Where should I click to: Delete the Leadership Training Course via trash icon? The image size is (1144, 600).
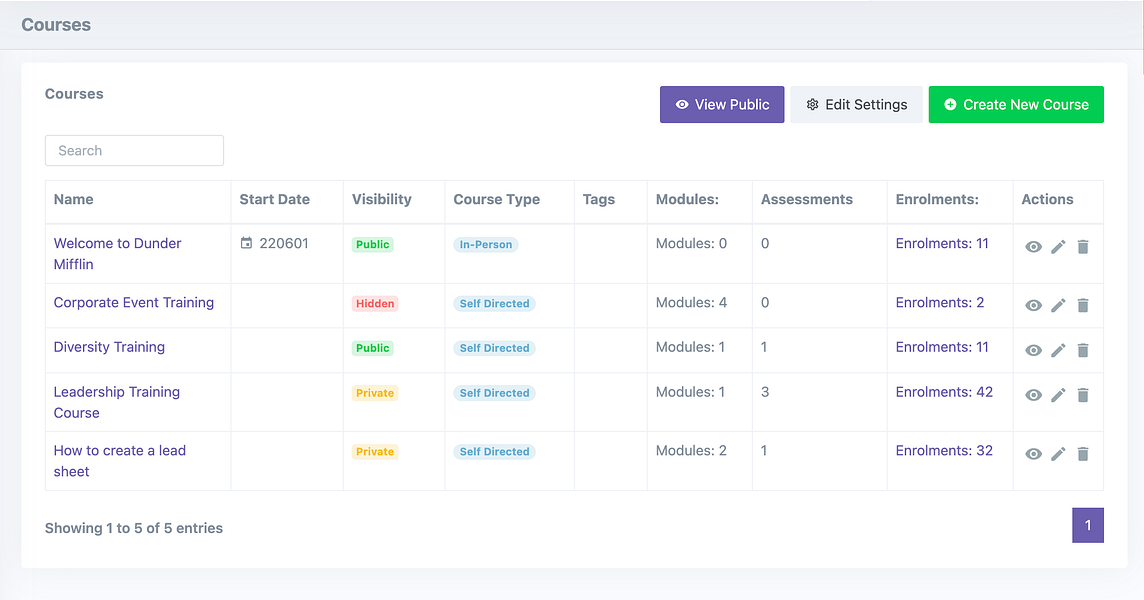[x=1083, y=395]
